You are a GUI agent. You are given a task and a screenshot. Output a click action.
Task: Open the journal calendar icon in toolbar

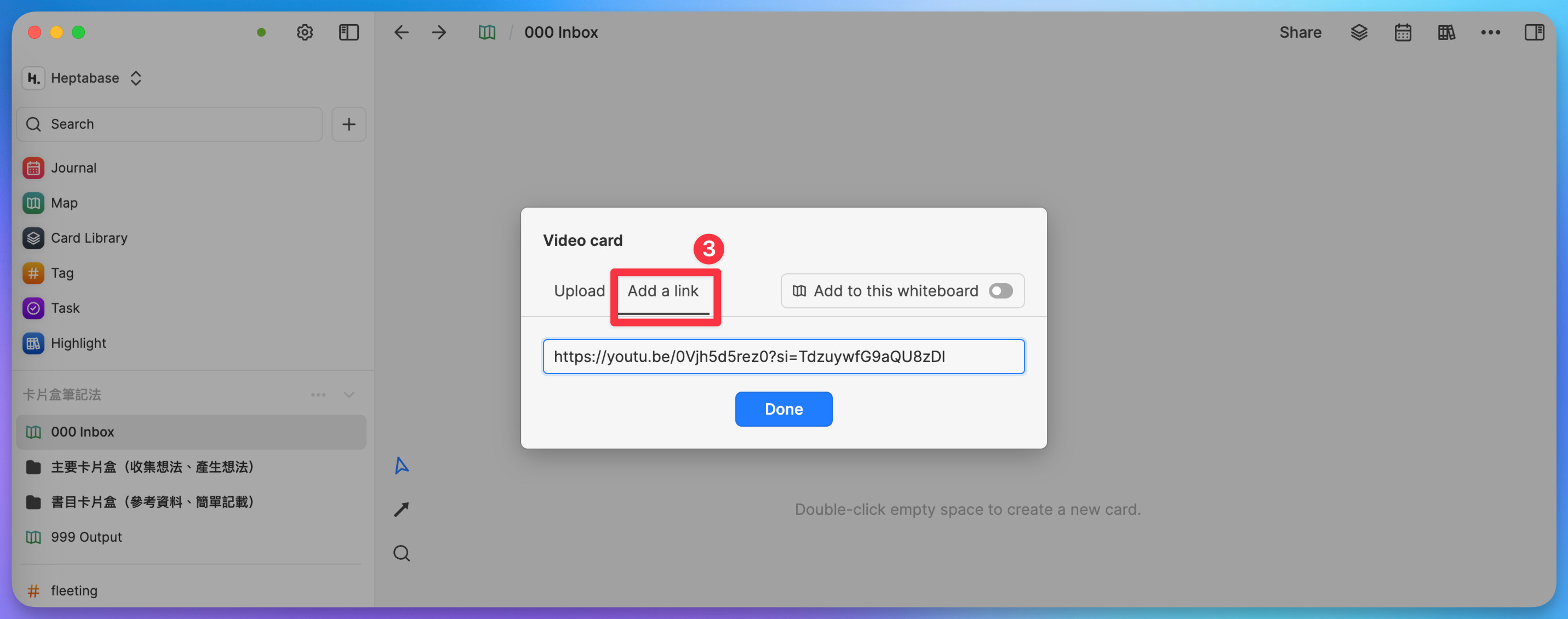tap(1403, 32)
